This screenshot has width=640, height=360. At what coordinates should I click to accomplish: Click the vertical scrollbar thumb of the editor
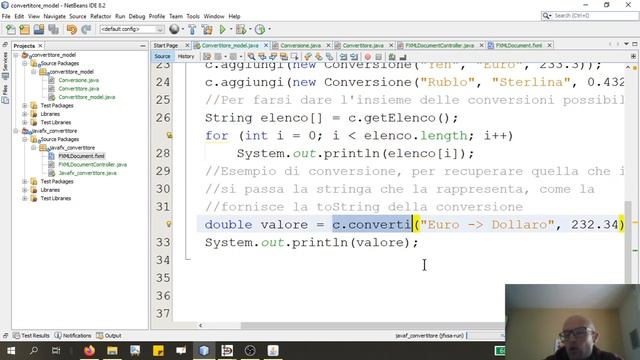[x=628, y=243]
